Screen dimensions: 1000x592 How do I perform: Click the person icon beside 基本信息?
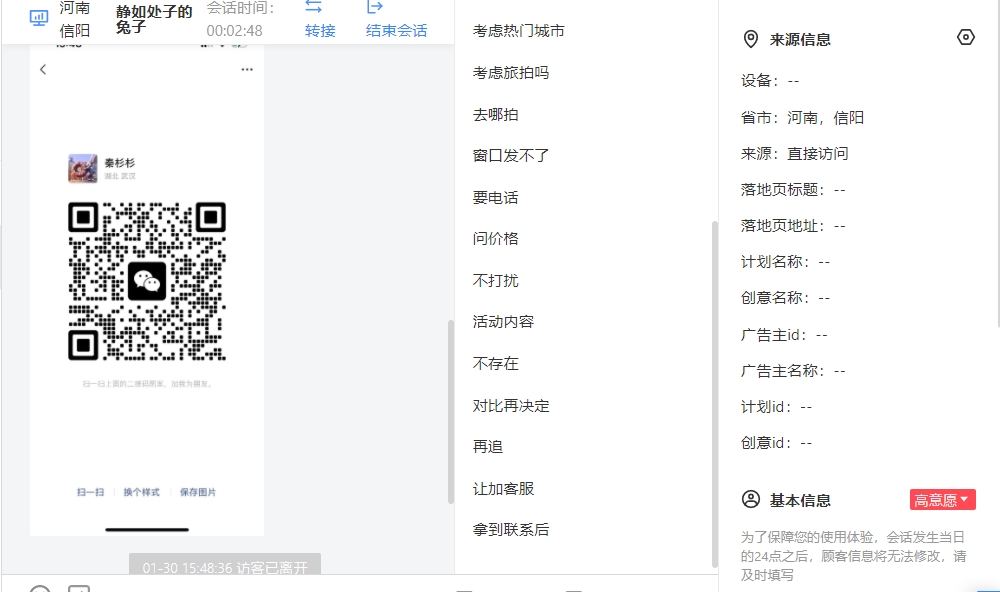pyautogui.click(x=751, y=500)
